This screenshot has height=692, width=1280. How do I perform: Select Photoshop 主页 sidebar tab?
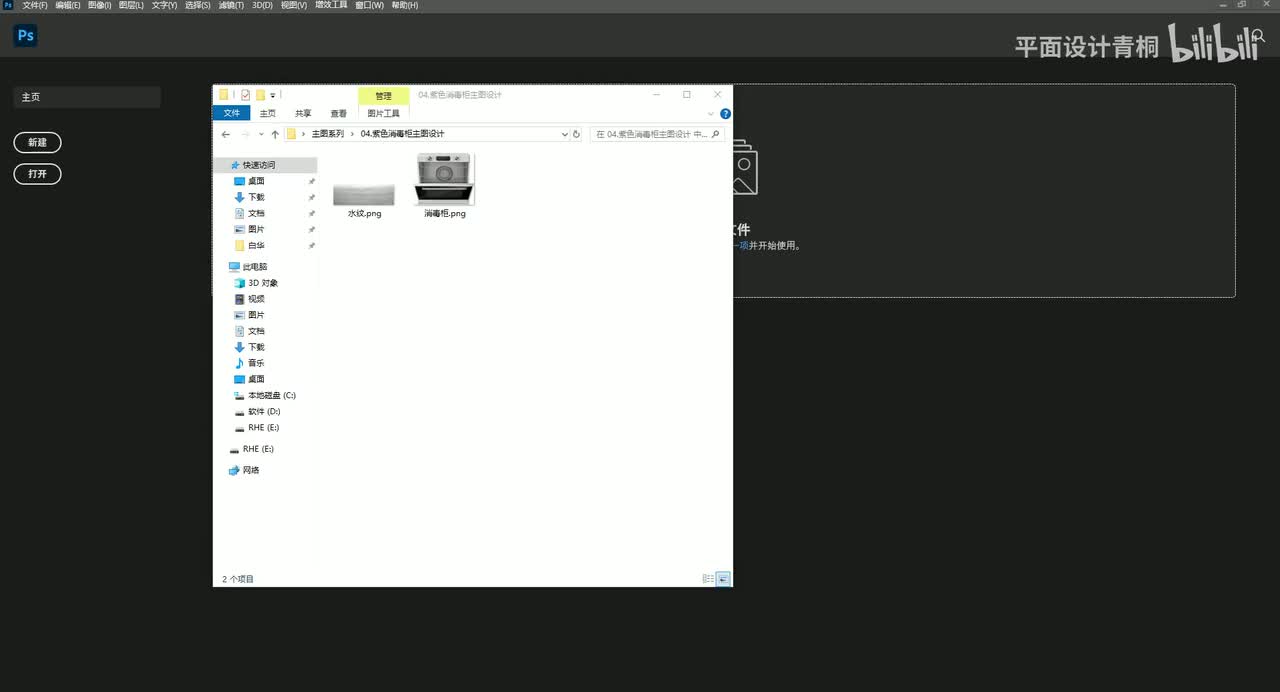87,97
